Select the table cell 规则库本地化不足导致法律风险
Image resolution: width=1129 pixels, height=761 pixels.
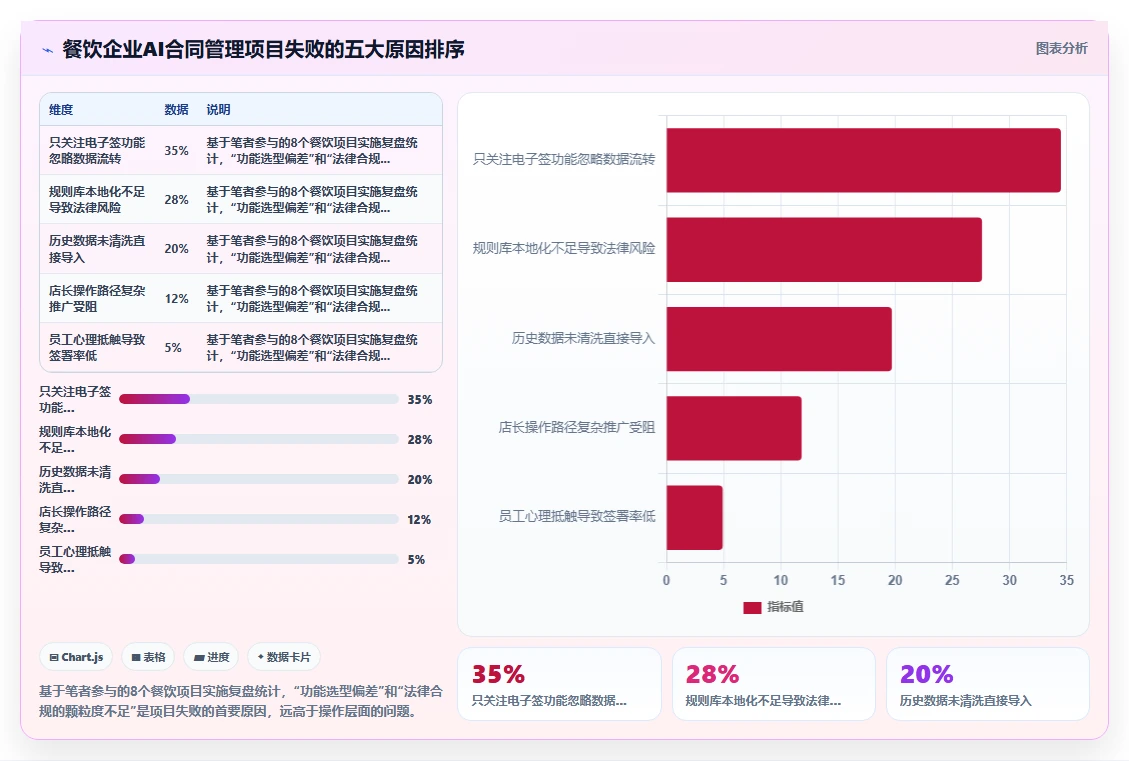coord(97,199)
